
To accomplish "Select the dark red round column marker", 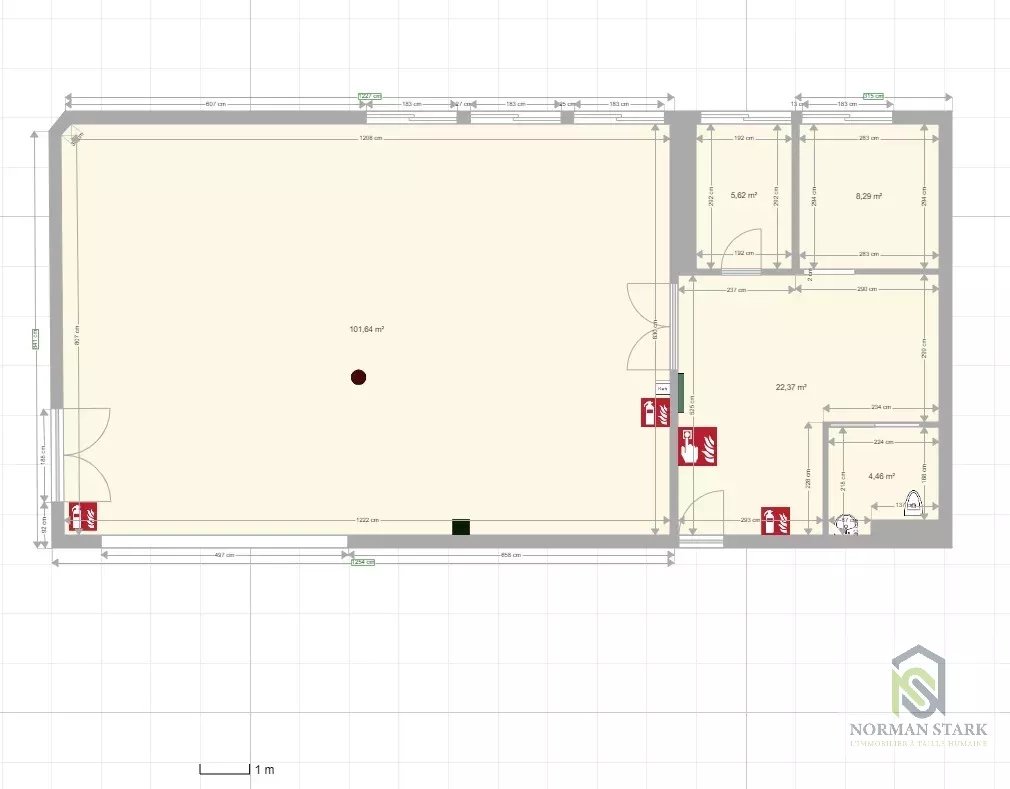I will 358,377.
